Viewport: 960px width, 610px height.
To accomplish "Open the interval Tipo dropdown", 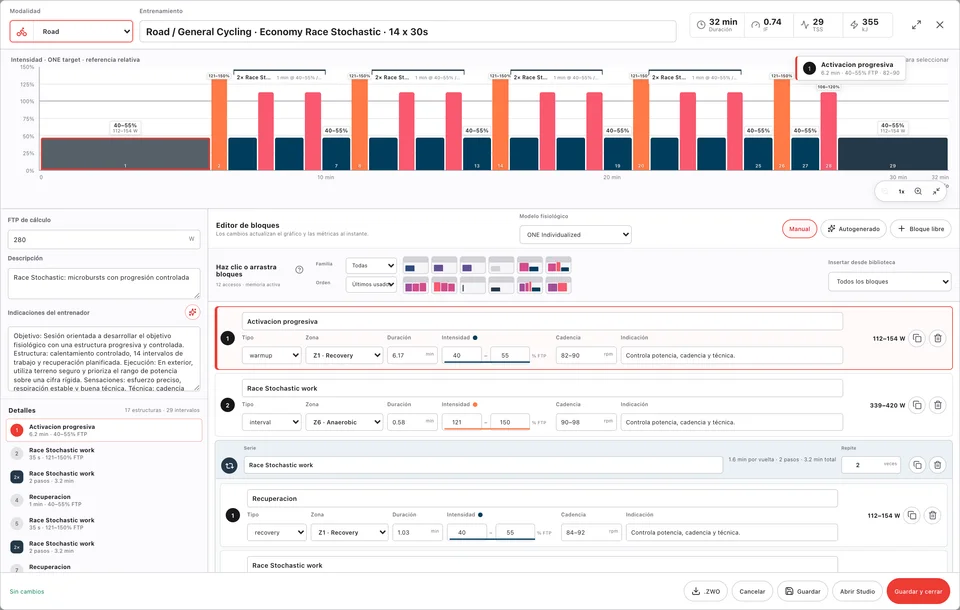I will click(x=271, y=422).
